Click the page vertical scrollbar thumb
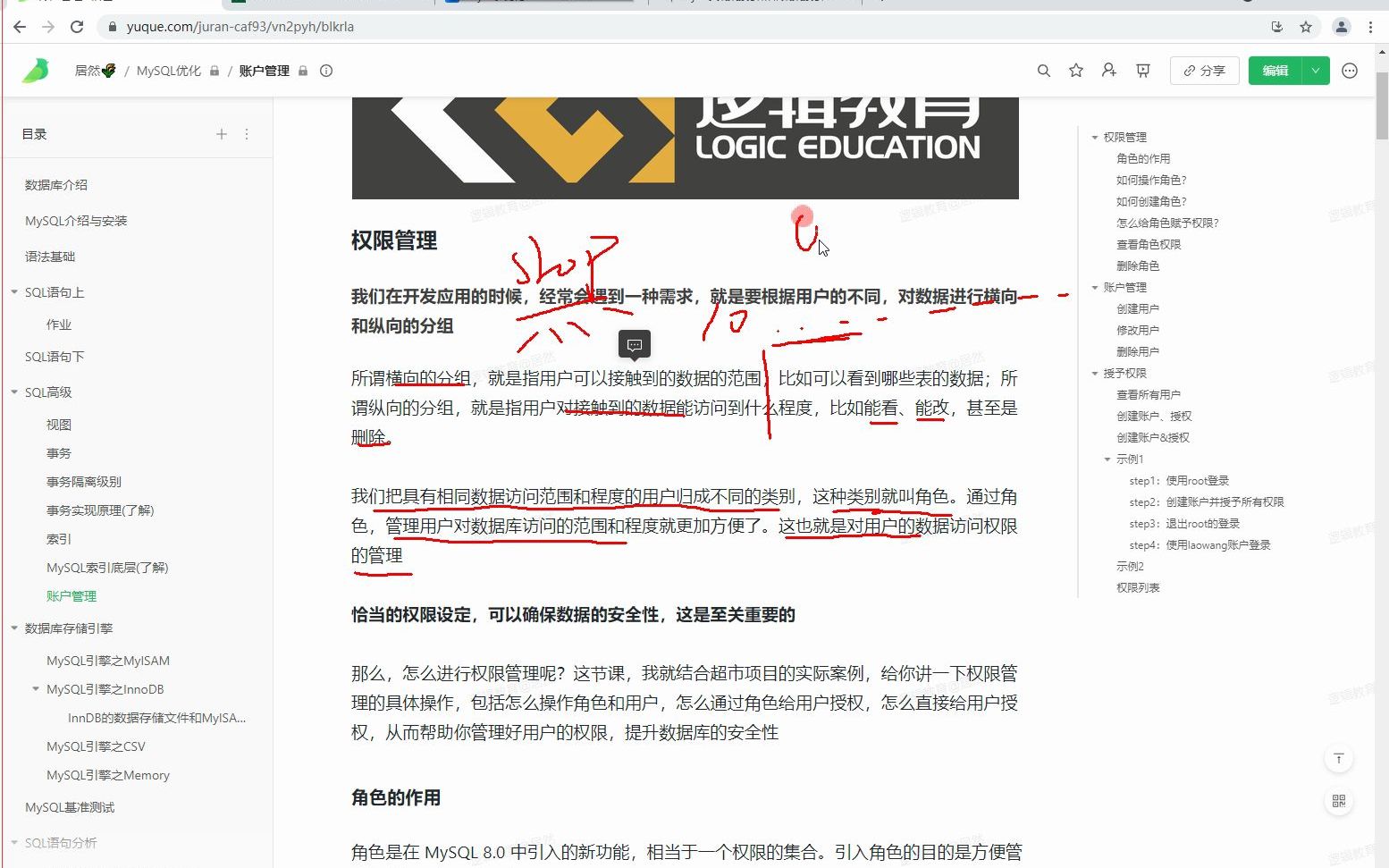The image size is (1389, 868). (x=1382, y=107)
